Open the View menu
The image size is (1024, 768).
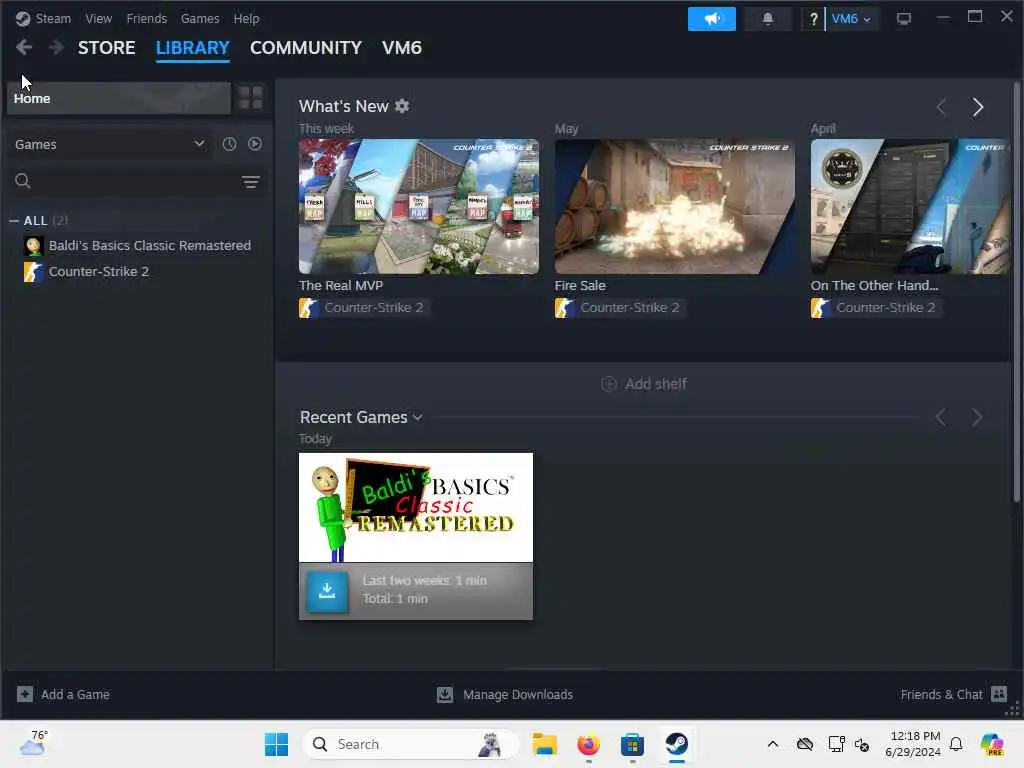tap(99, 18)
